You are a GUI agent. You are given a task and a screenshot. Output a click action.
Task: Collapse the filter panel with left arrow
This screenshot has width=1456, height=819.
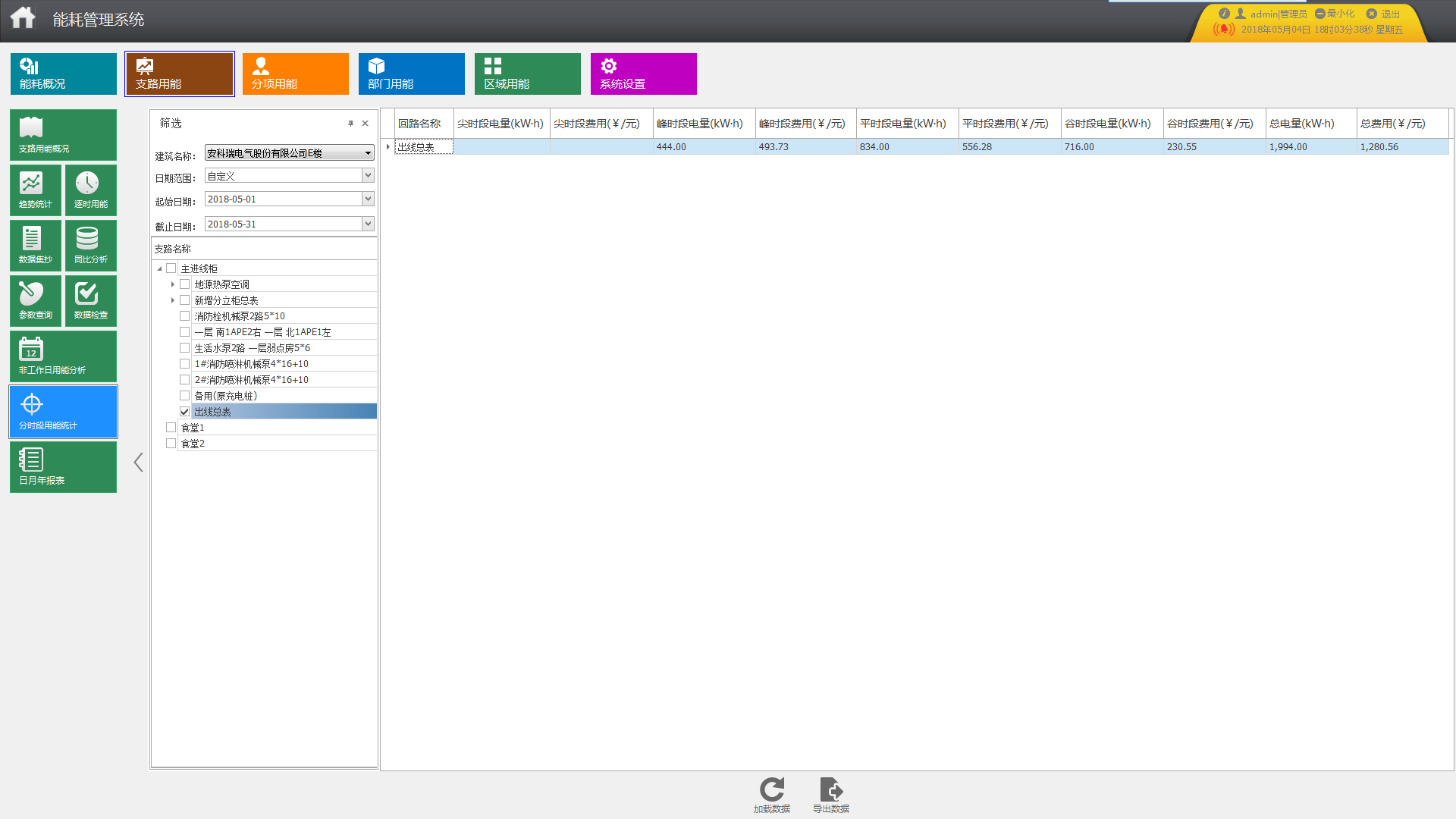(138, 463)
